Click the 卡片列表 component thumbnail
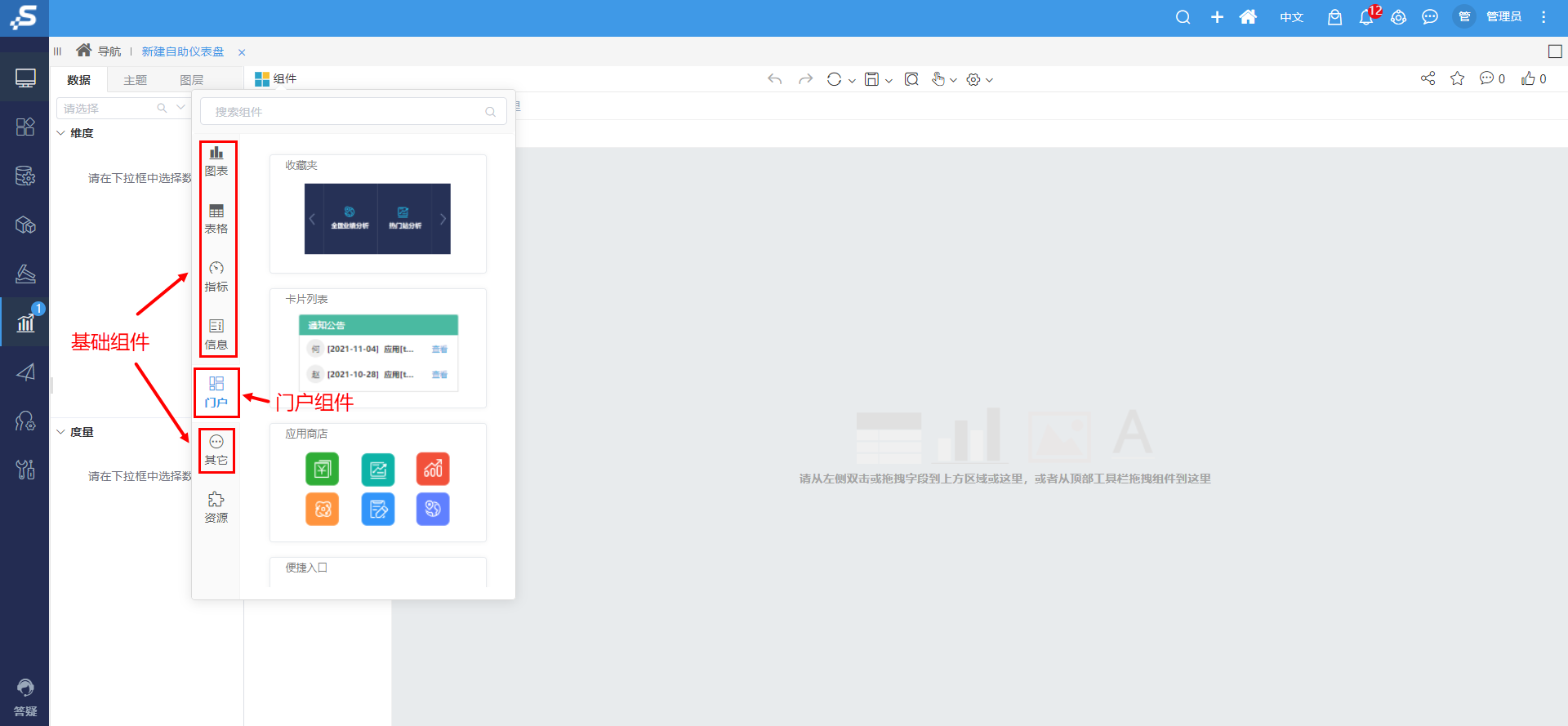The height and width of the screenshot is (726, 1568). [378, 353]
